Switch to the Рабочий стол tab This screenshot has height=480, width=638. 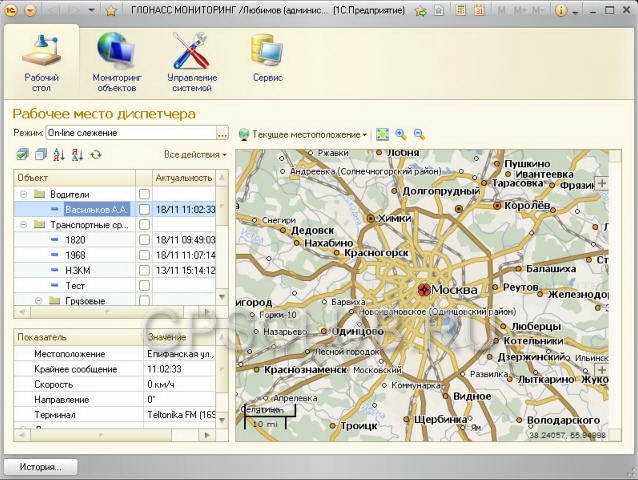pyautogui.click(x=41, y=62)
